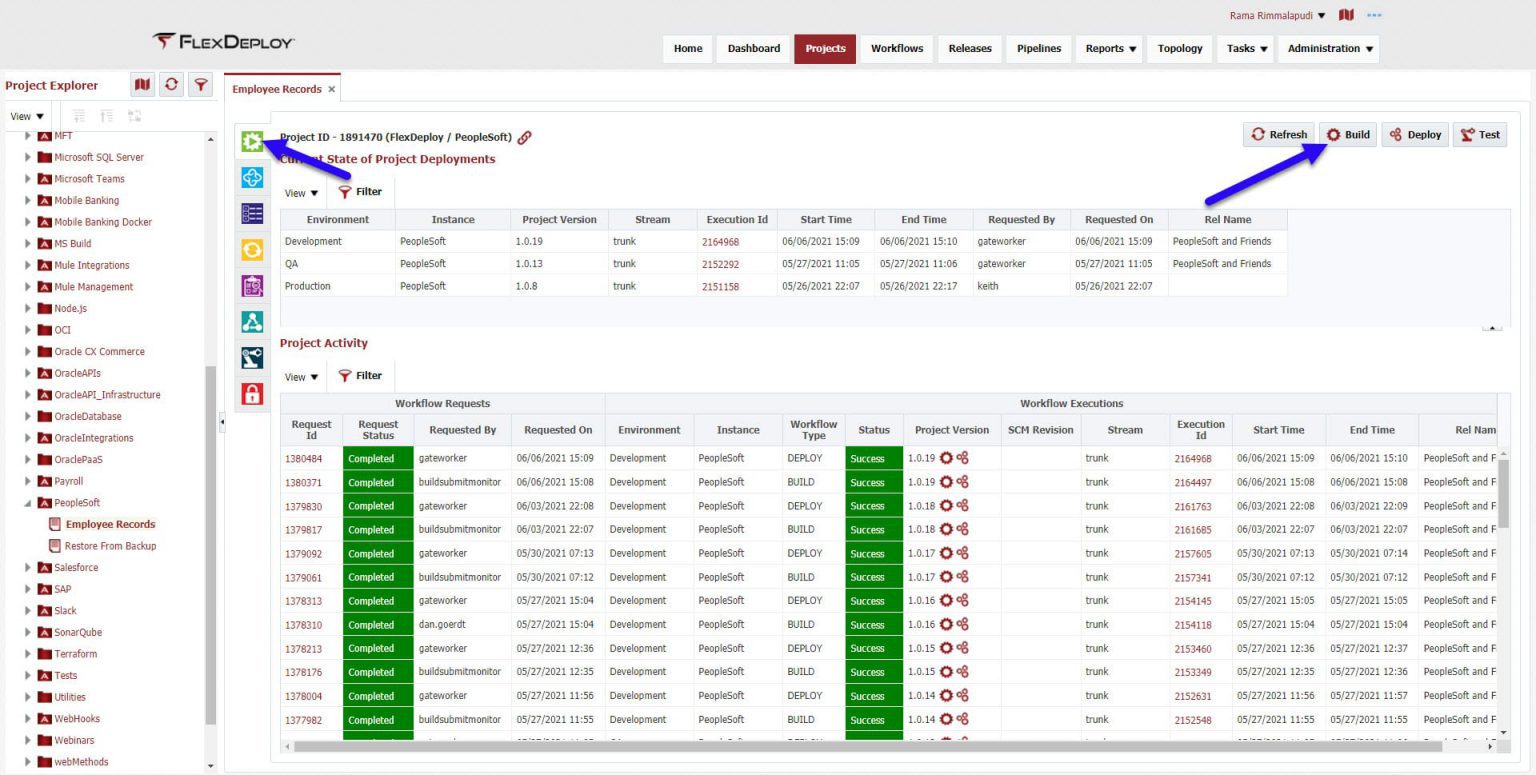The width and height of the screenshot is (1536, 775).
Task: Select the green project execution icon
Action: [251, 143]
